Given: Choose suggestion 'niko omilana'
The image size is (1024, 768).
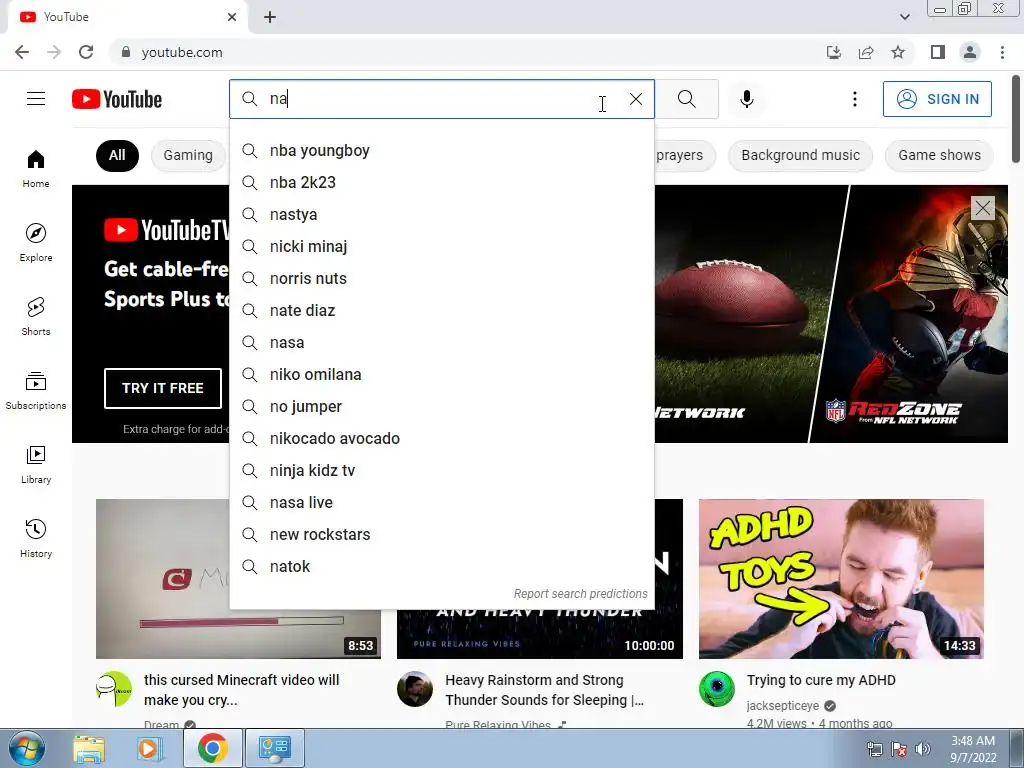Looking at the screenshot, I should pos(442,375).
